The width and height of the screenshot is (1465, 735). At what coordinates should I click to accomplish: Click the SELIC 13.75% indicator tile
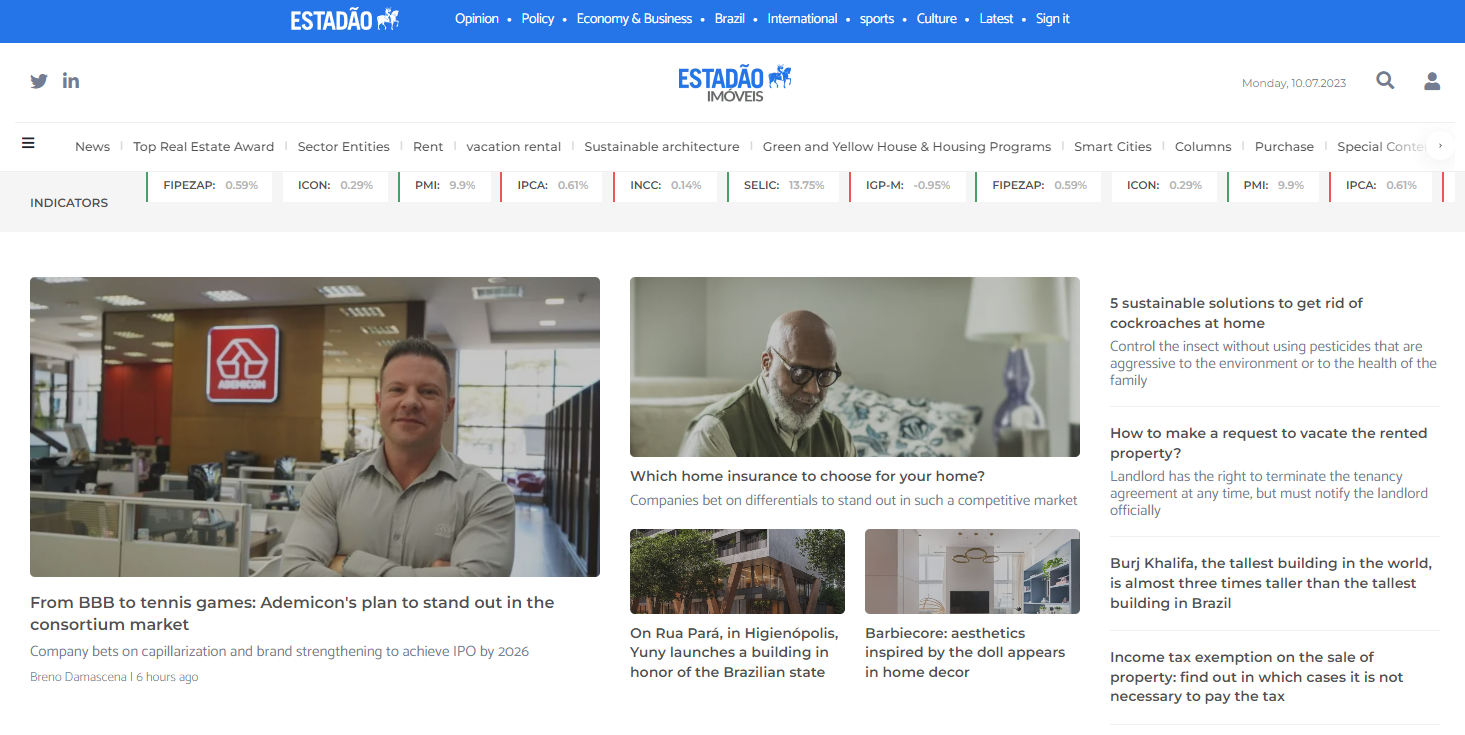pyautogui.click(x=784, y=185)
